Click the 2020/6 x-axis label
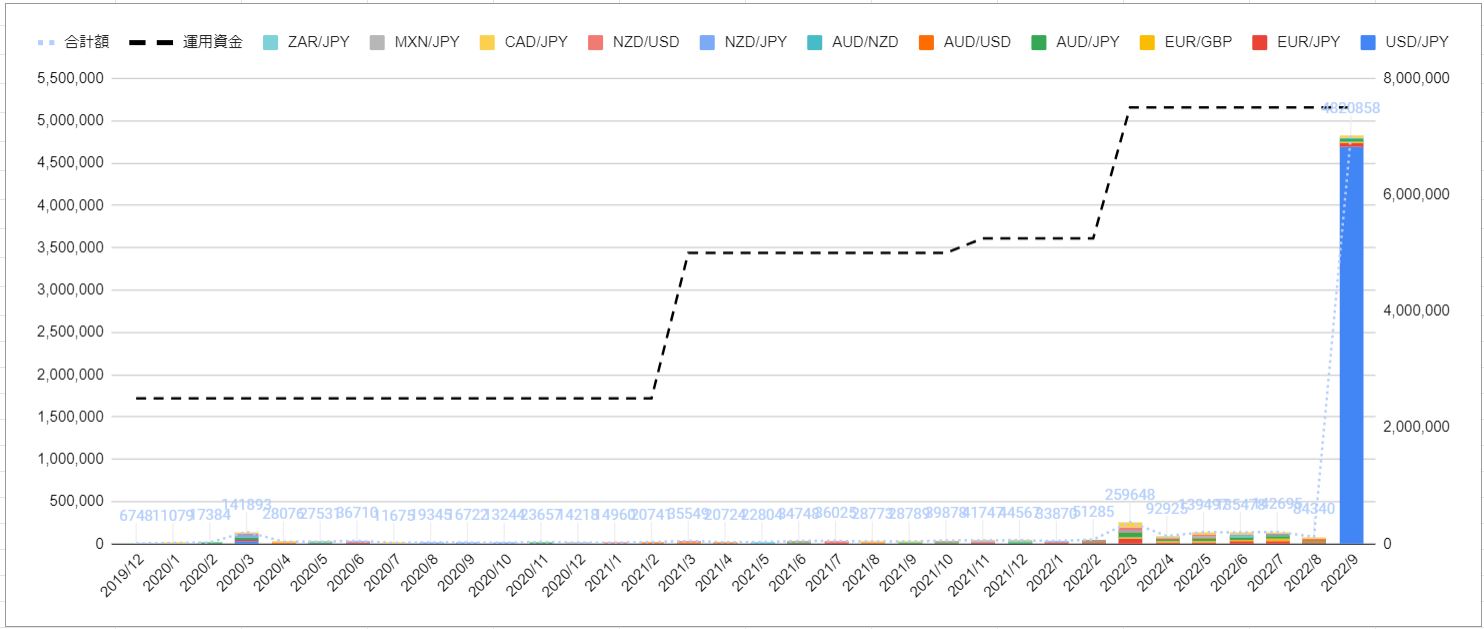 pos(346,574)
